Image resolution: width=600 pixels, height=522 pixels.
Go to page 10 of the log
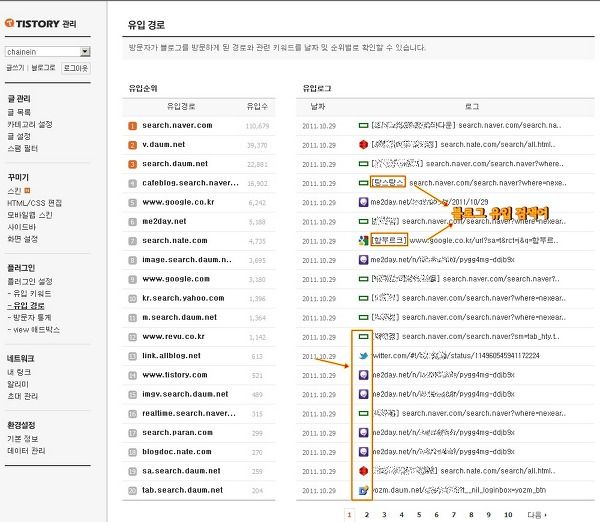(508, 515)
